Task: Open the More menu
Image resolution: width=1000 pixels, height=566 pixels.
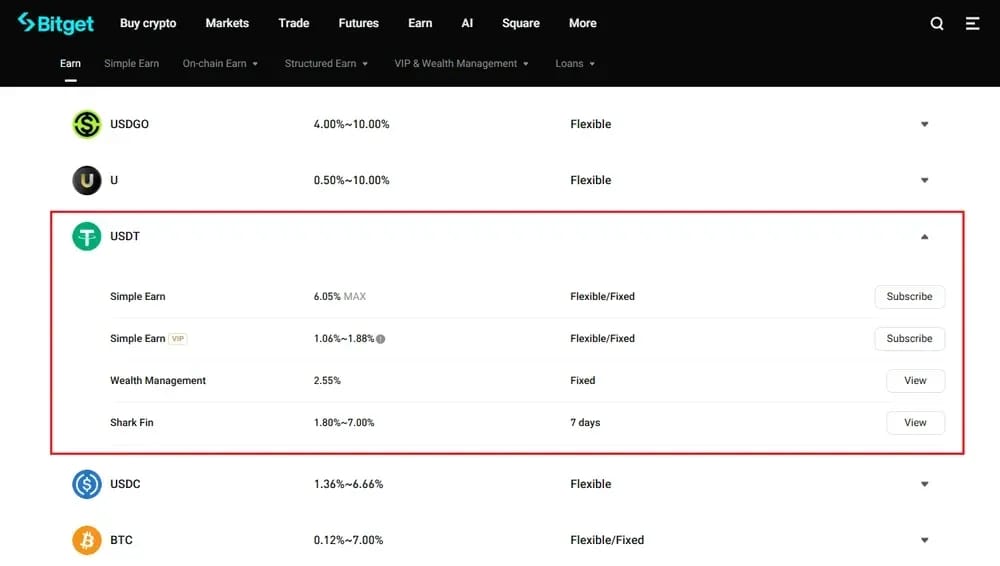Action: 582,23
